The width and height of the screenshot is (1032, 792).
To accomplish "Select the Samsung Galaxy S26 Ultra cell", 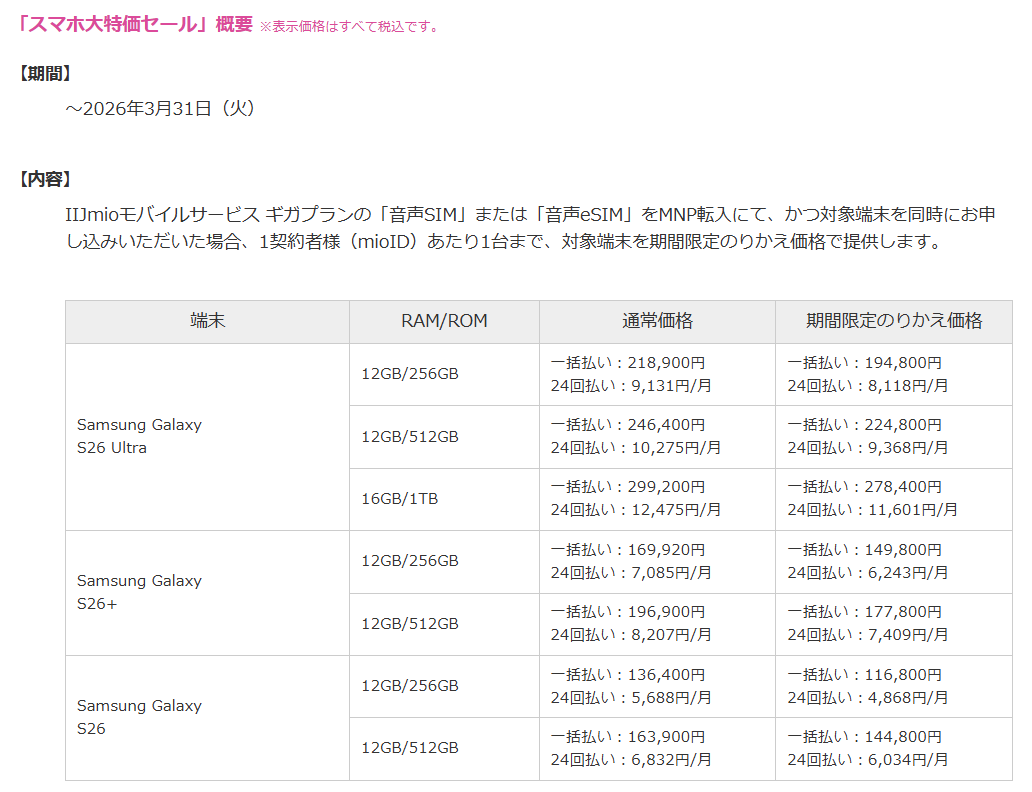I will click(x=139, y=436).
